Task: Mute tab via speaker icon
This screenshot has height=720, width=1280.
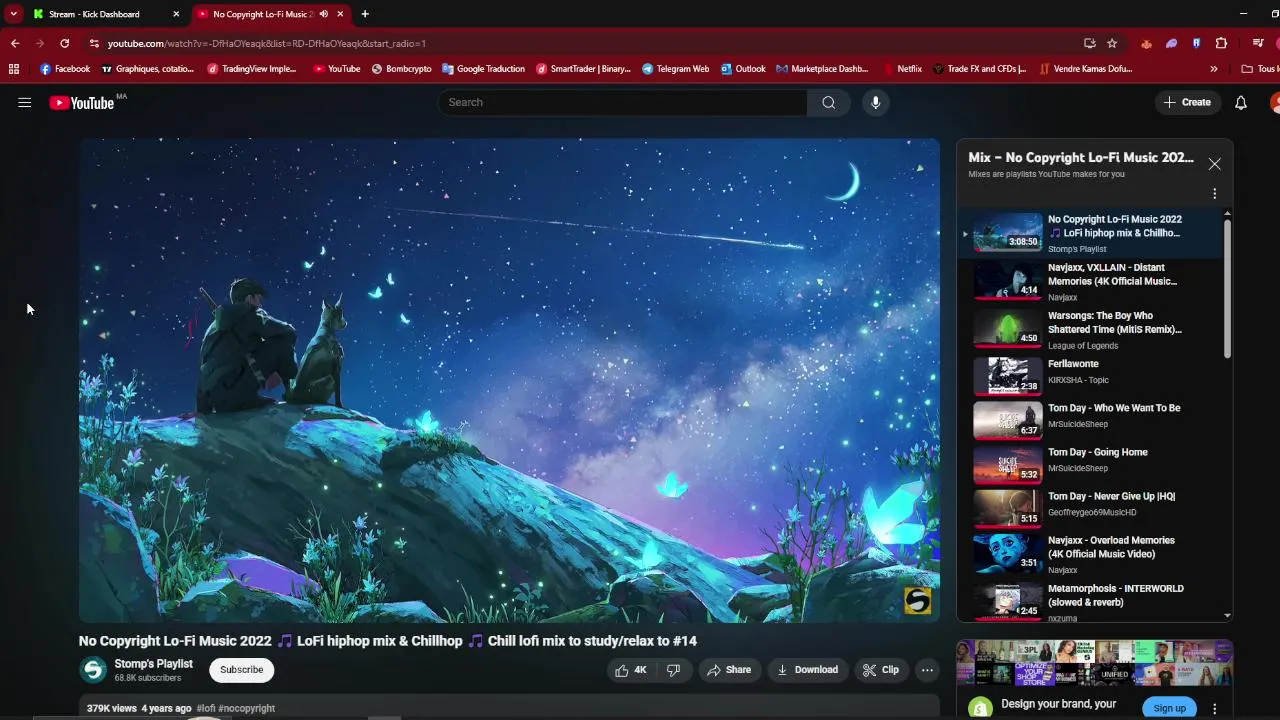Action: (x=323, y=14)
